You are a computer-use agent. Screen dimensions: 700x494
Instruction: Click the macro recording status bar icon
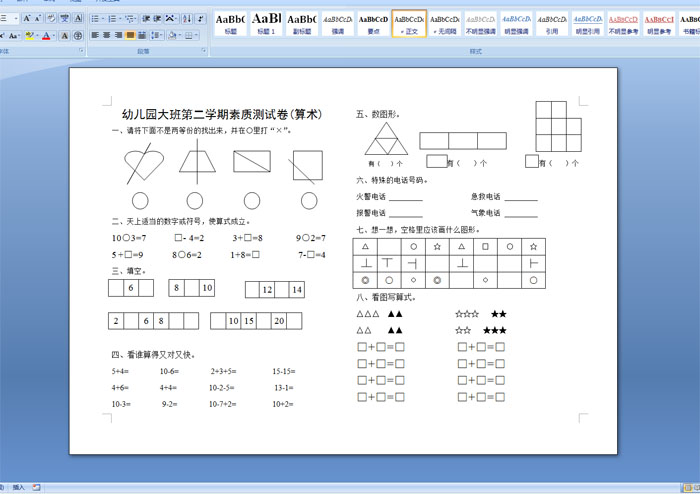(36, 487)
